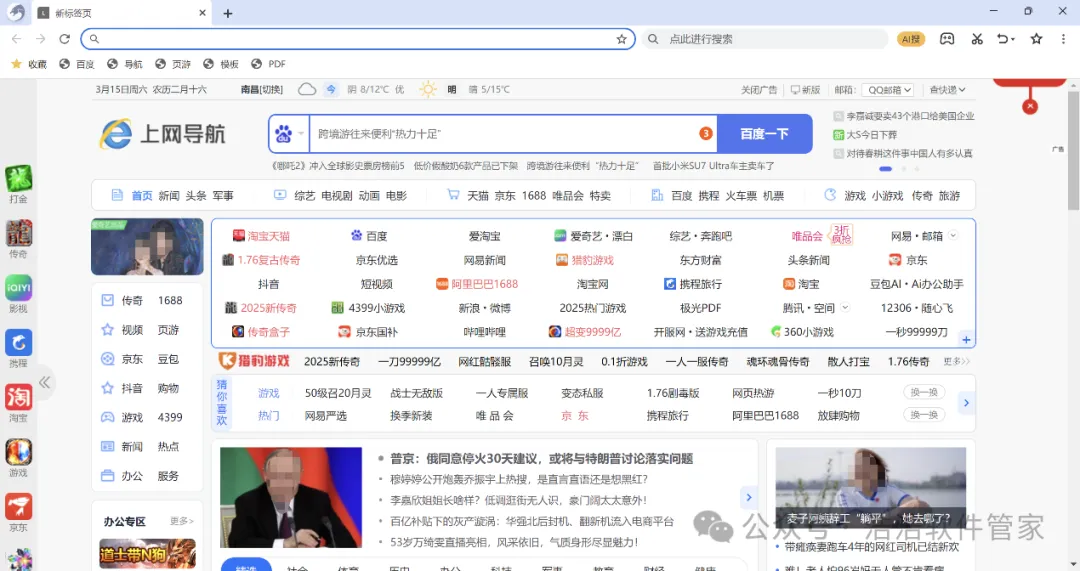Open the 淘宝 sidebar icon
Viewport: 1080px width, 571px height.
pos(19,403)
